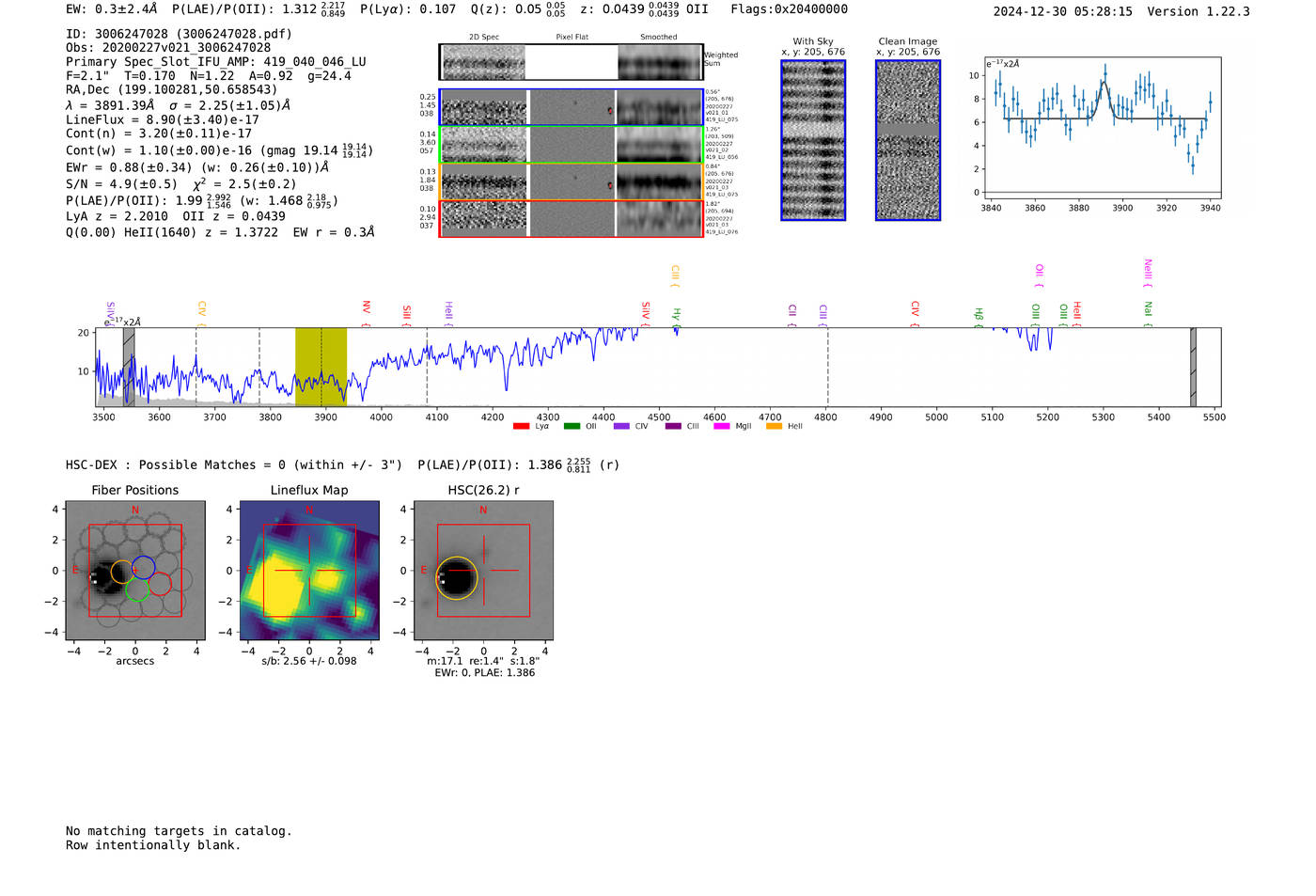The image size is (1316, 896).
Task: Click the green-bordered 2D spectrum fiber row
Action: (572, 145)
